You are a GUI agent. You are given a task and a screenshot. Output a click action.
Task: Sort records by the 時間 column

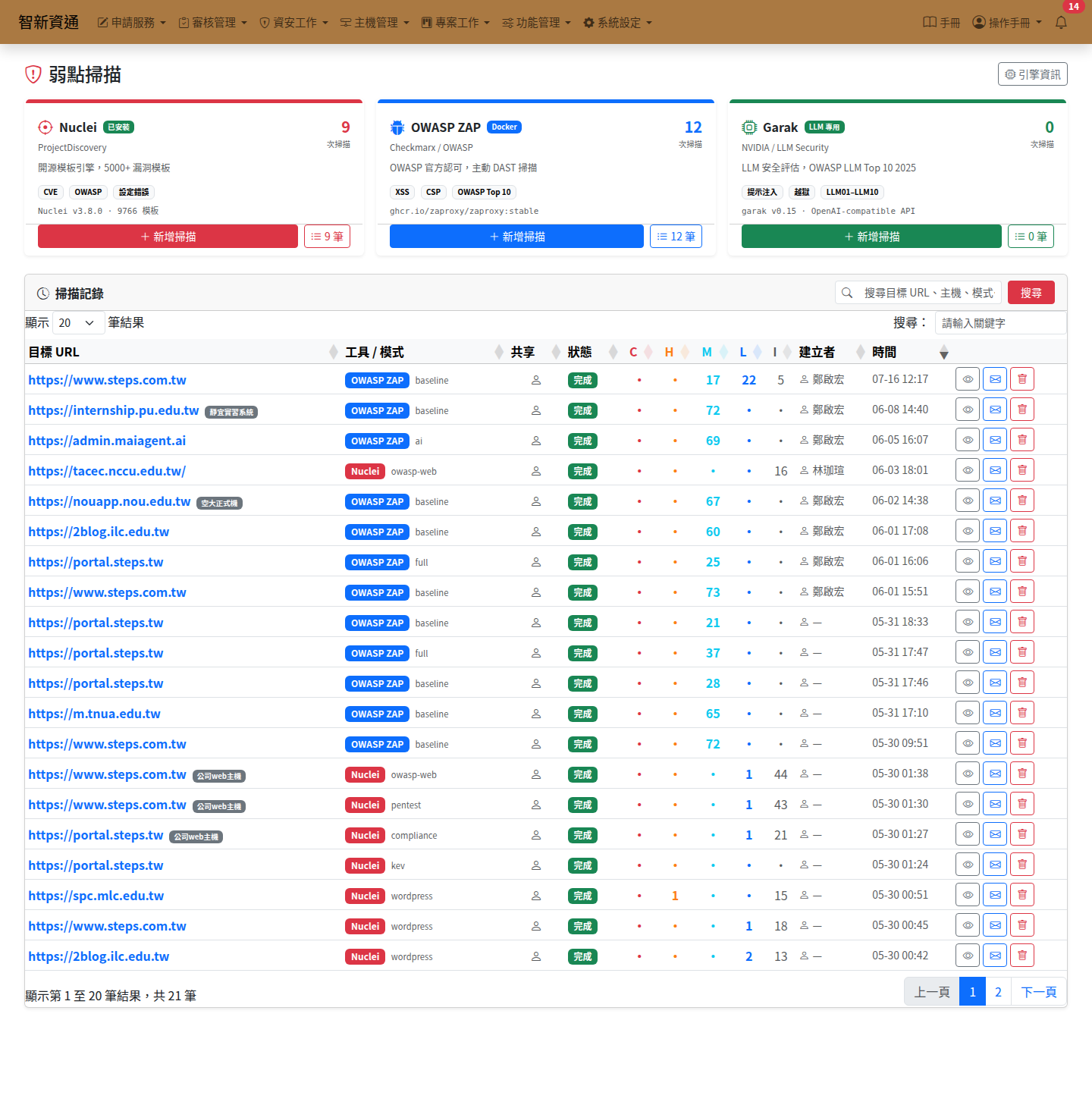click(910, 352)
